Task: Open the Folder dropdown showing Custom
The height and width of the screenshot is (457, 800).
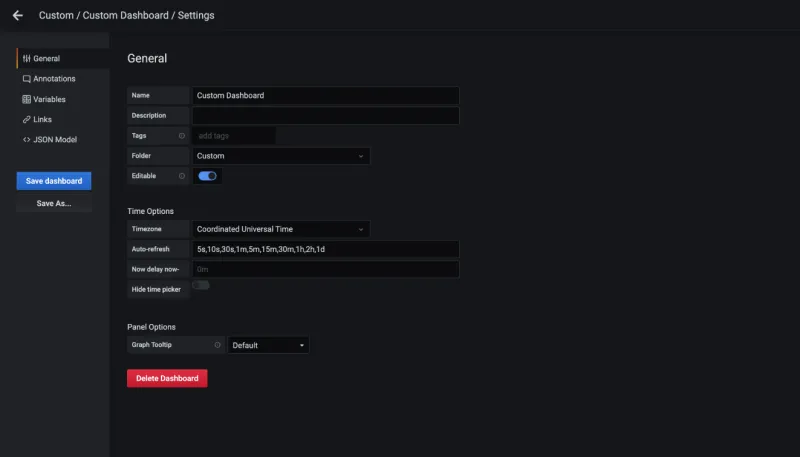Action: click(281, 156)
